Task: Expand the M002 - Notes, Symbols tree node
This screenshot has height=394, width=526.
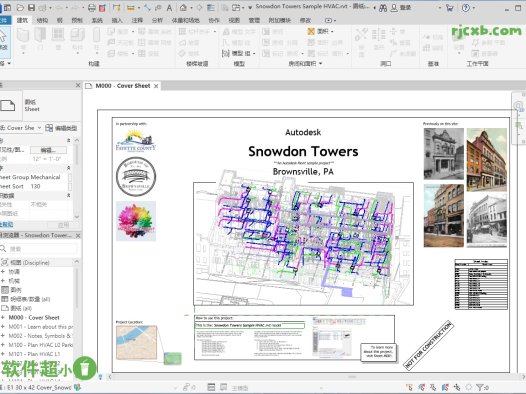Action: tap(3, 336)
